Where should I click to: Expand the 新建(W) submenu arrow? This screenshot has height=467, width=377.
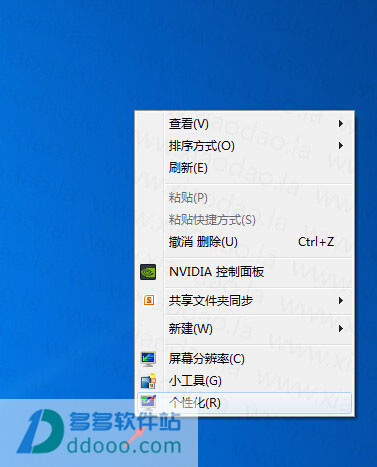tap(340, 329)
